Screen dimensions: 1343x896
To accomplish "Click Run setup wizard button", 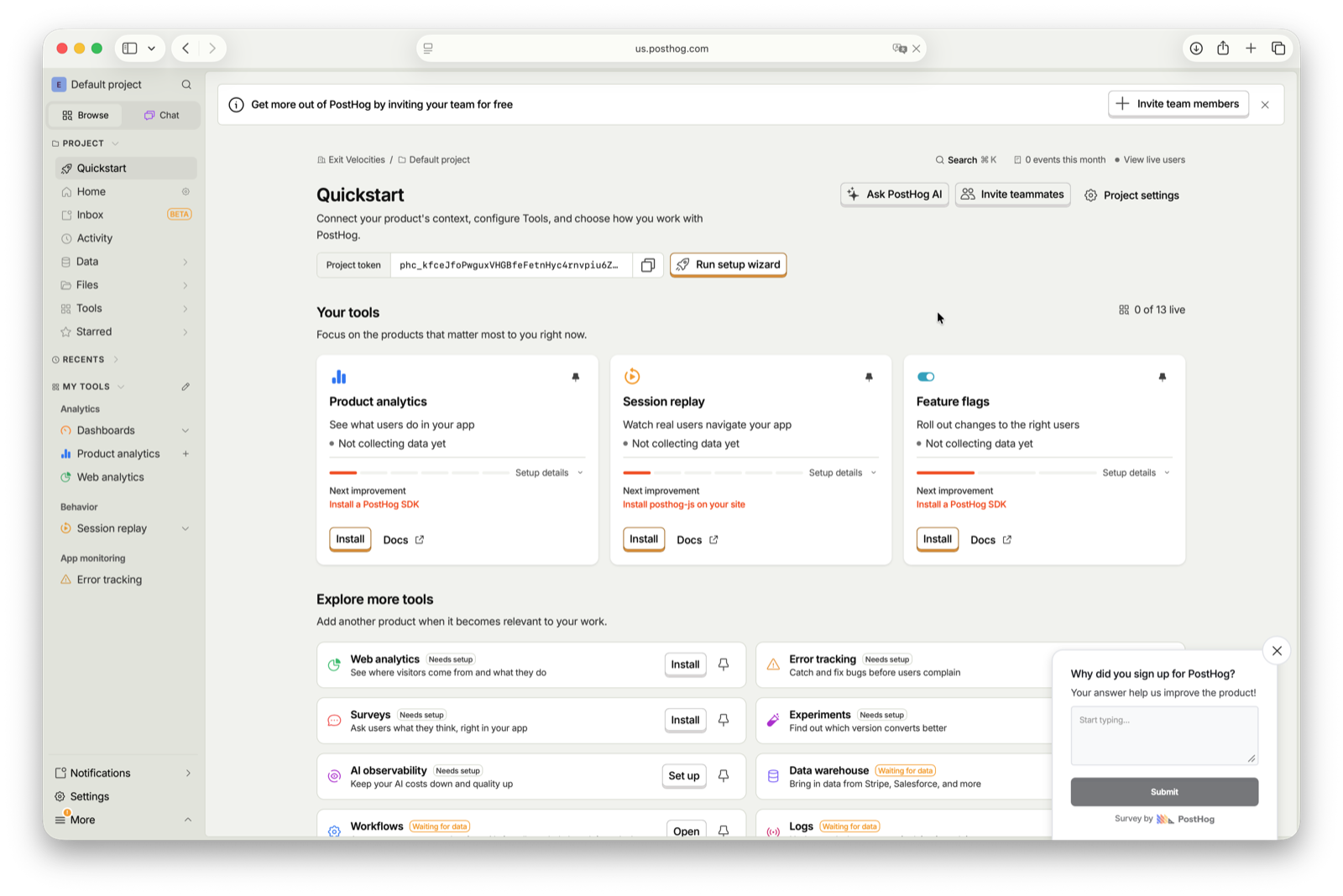I will [x=729, y=265].
